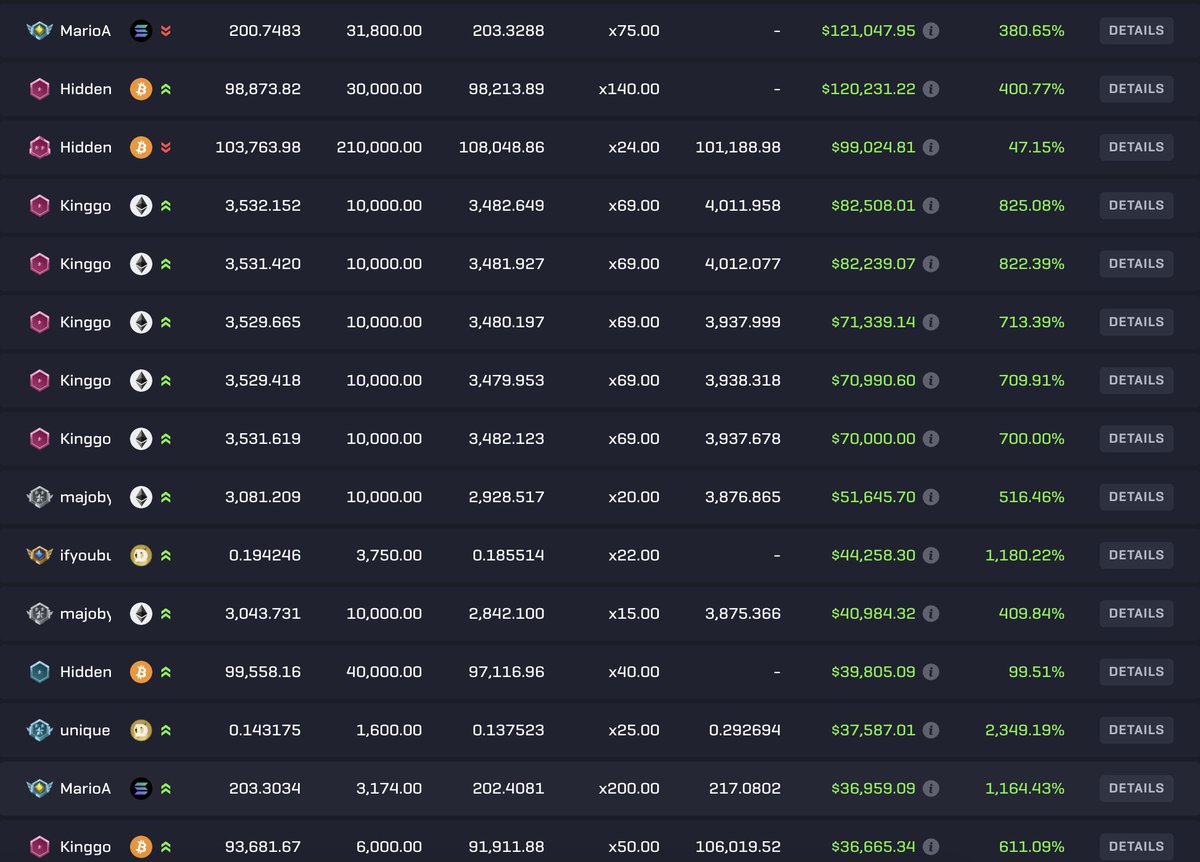The width and height of the screenshot is (1200, 862).
Task: Click the price 101,188.98
Action: point(738,147)
